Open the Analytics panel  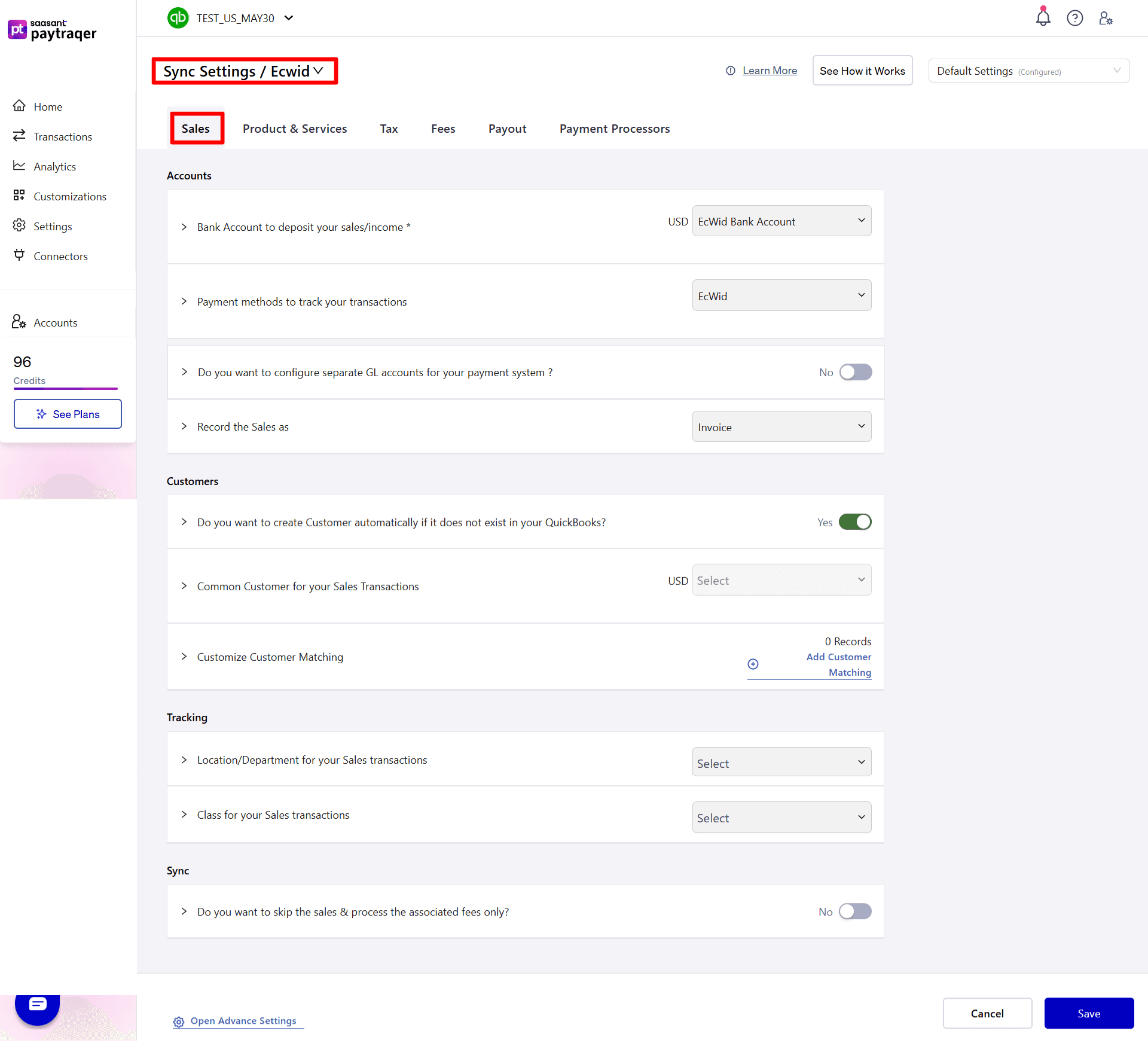pos(54,166)
